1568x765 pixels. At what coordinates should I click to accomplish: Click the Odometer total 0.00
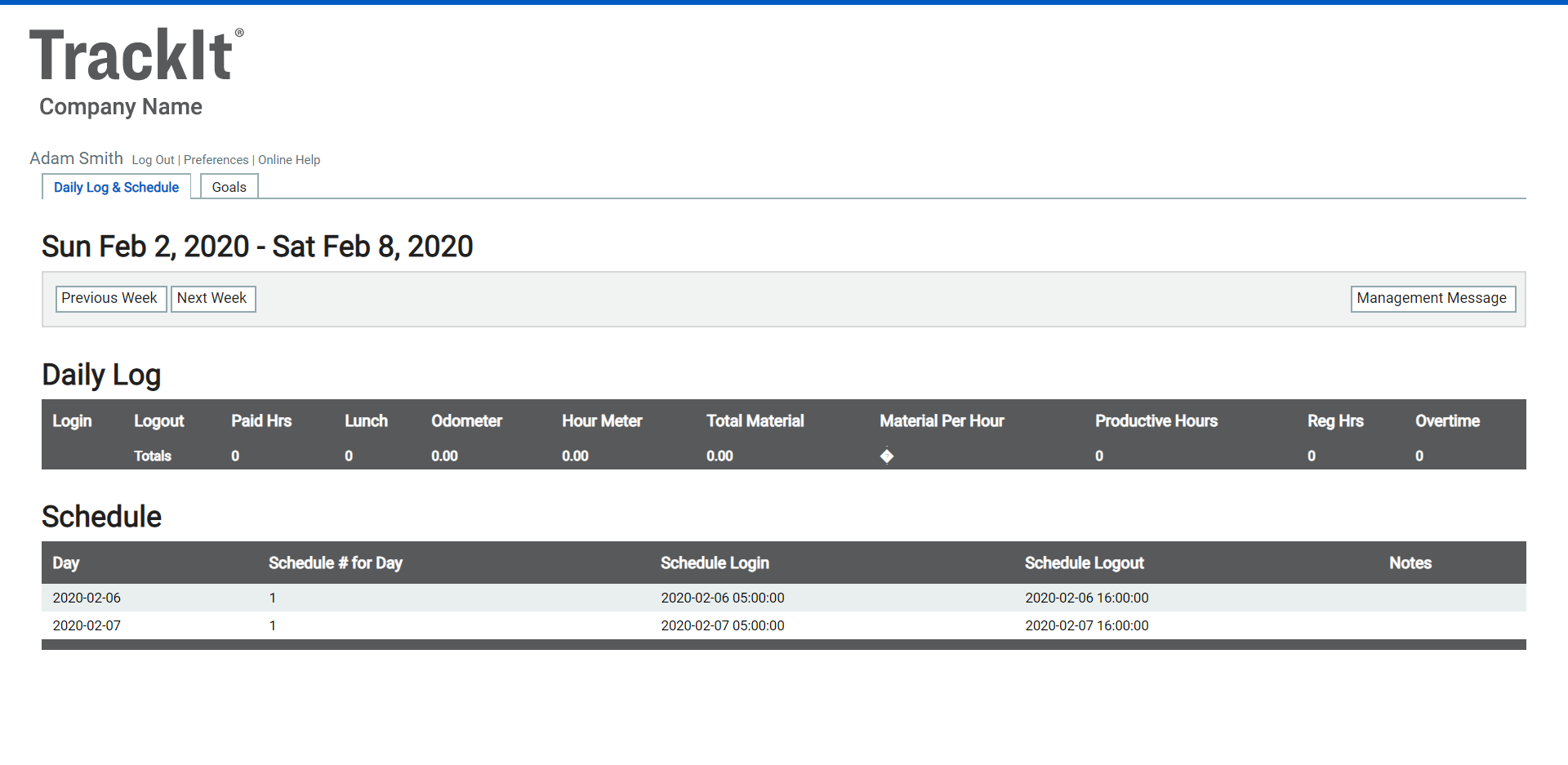tap(444, 456)
